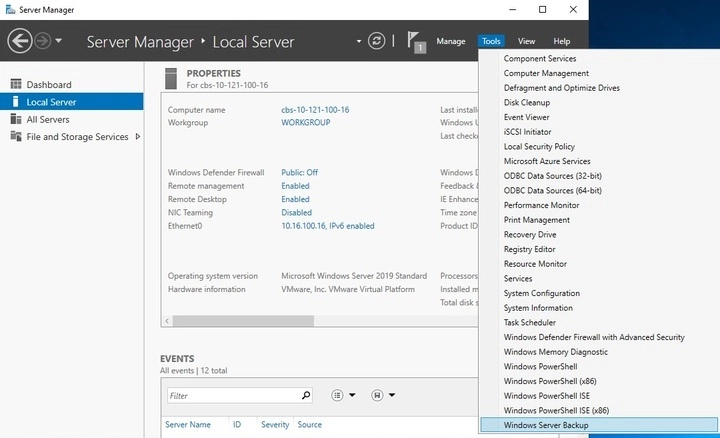Click computer name cbs-10-121-100-16 link
The image size is (720, 438).
pyautogui.click(x=315, y=110)
